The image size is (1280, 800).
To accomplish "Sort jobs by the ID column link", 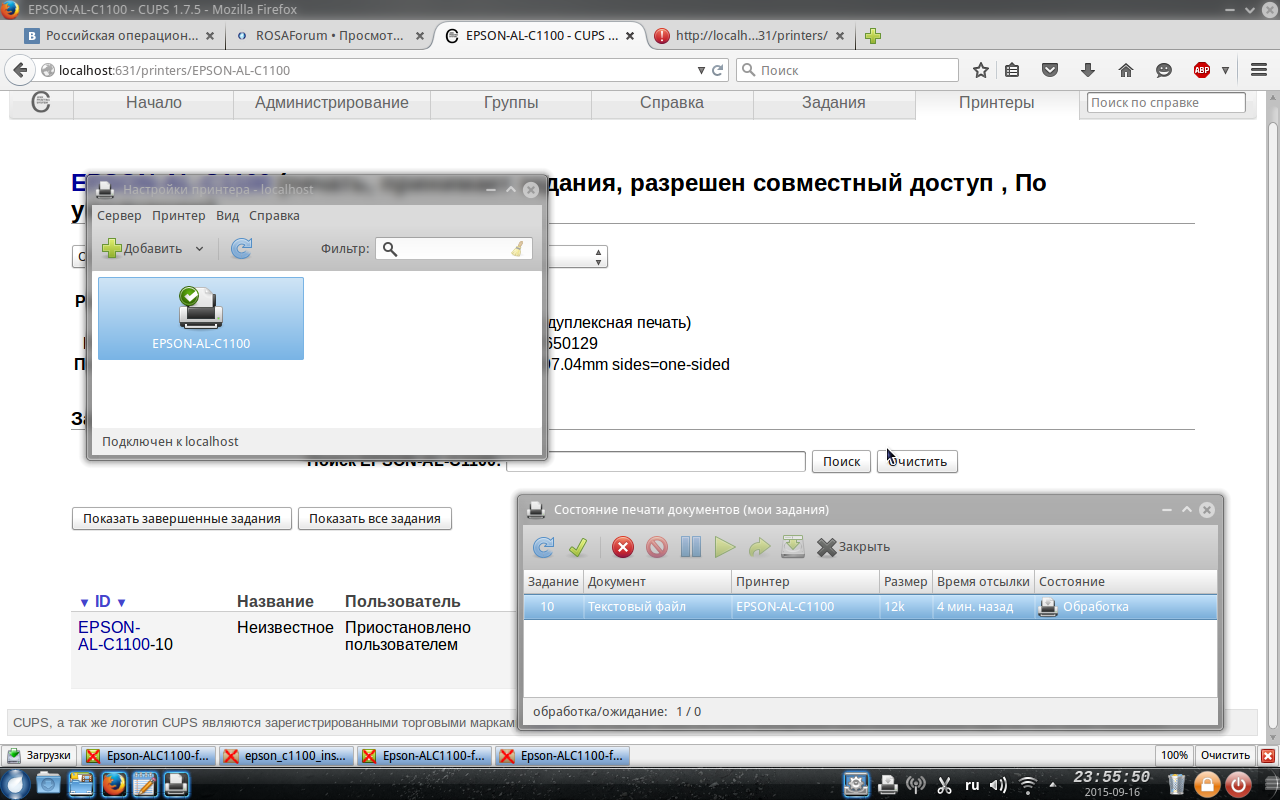I will (x=102, y=602).
